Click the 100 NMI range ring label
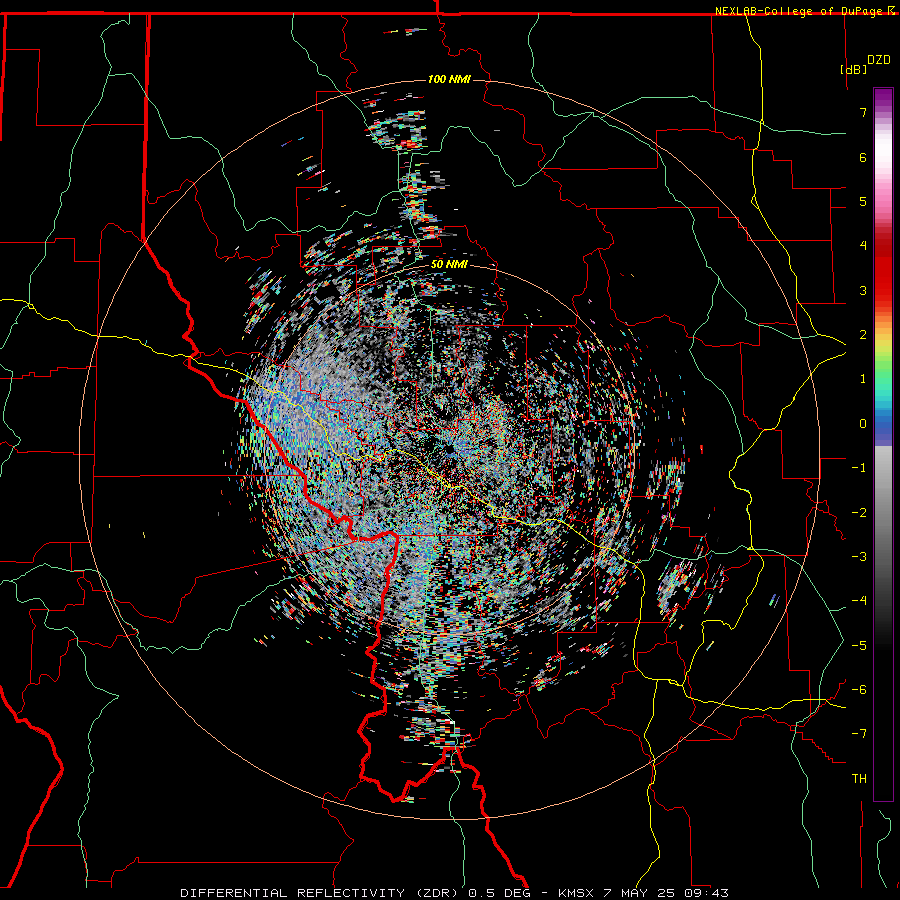 pos(449,79)
